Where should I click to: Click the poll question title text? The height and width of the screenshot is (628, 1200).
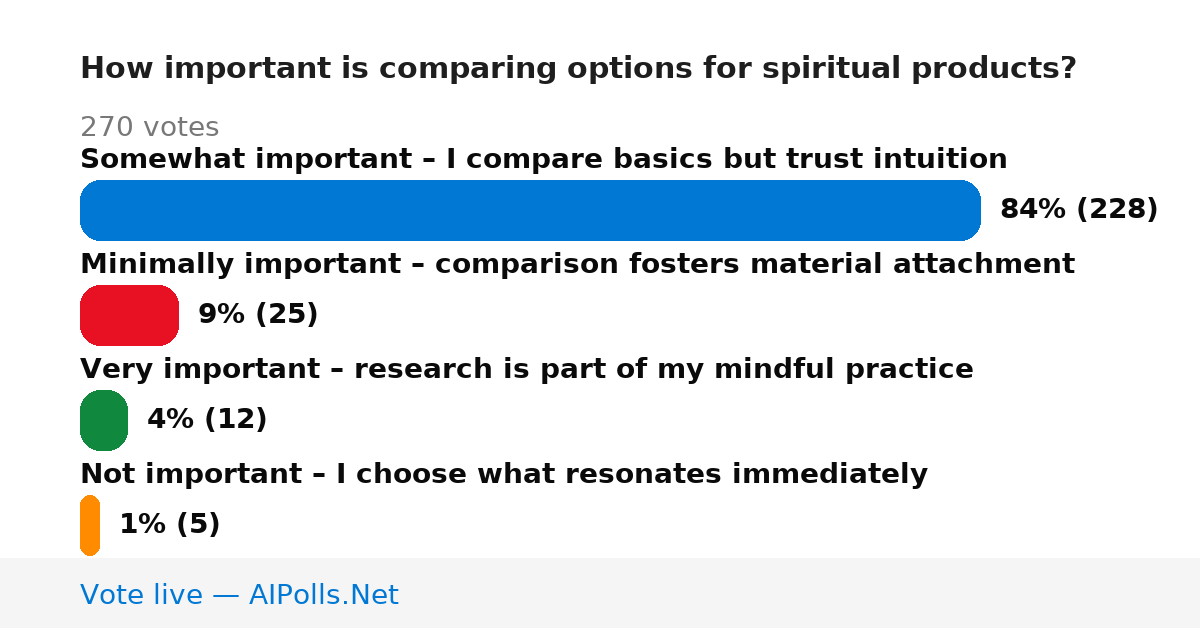(578, 68)
